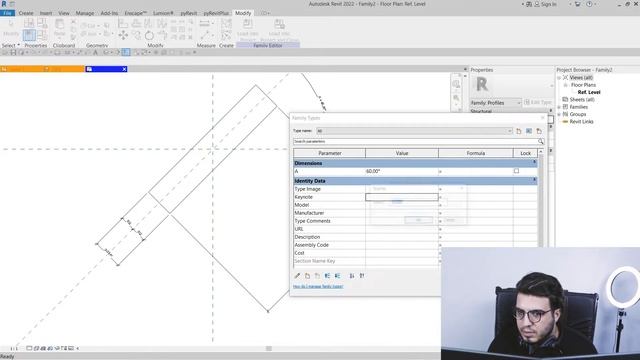Click Load into Project button

247,31
